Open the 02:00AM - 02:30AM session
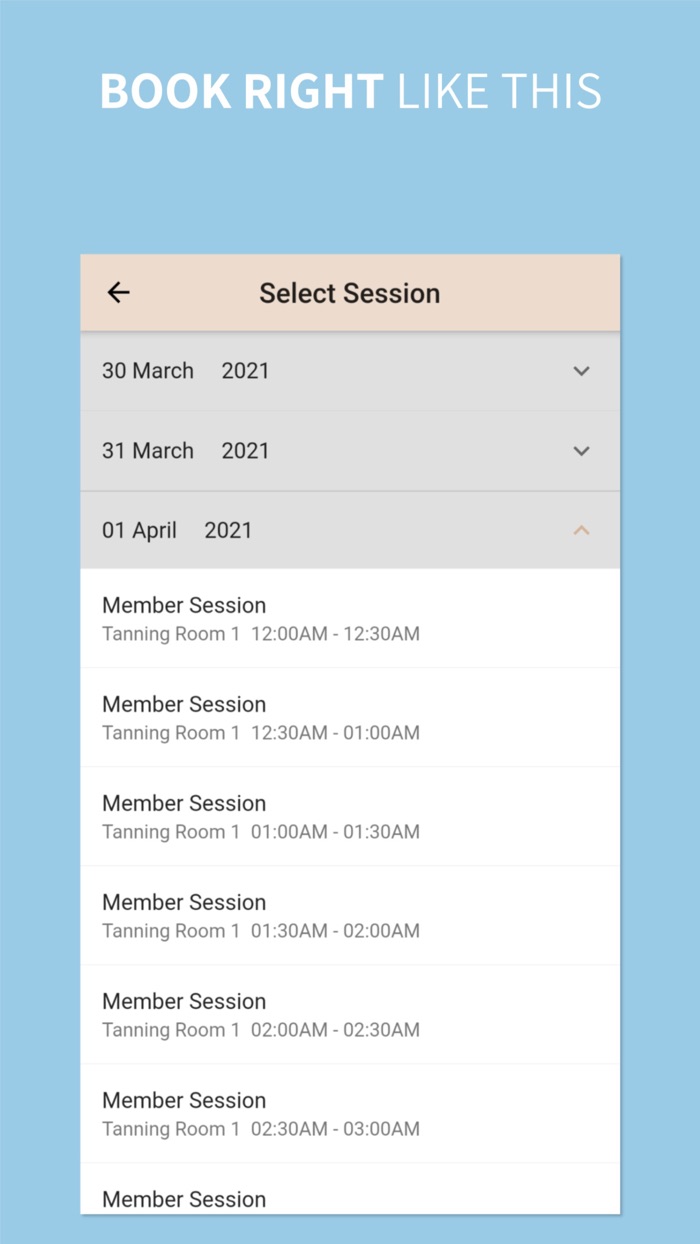The width and height of the screenshot is (700, 1244). 260,1014
